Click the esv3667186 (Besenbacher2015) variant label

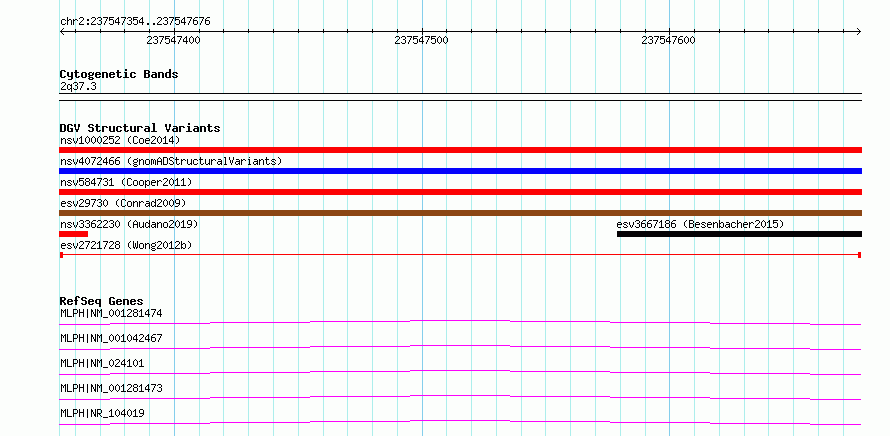pos(700,224)
